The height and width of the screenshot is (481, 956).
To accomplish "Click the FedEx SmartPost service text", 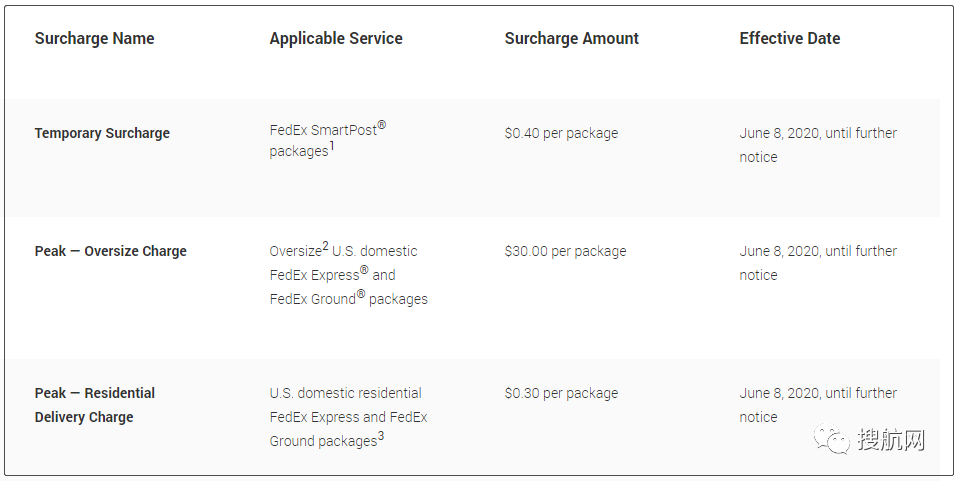I will (327, 130).
